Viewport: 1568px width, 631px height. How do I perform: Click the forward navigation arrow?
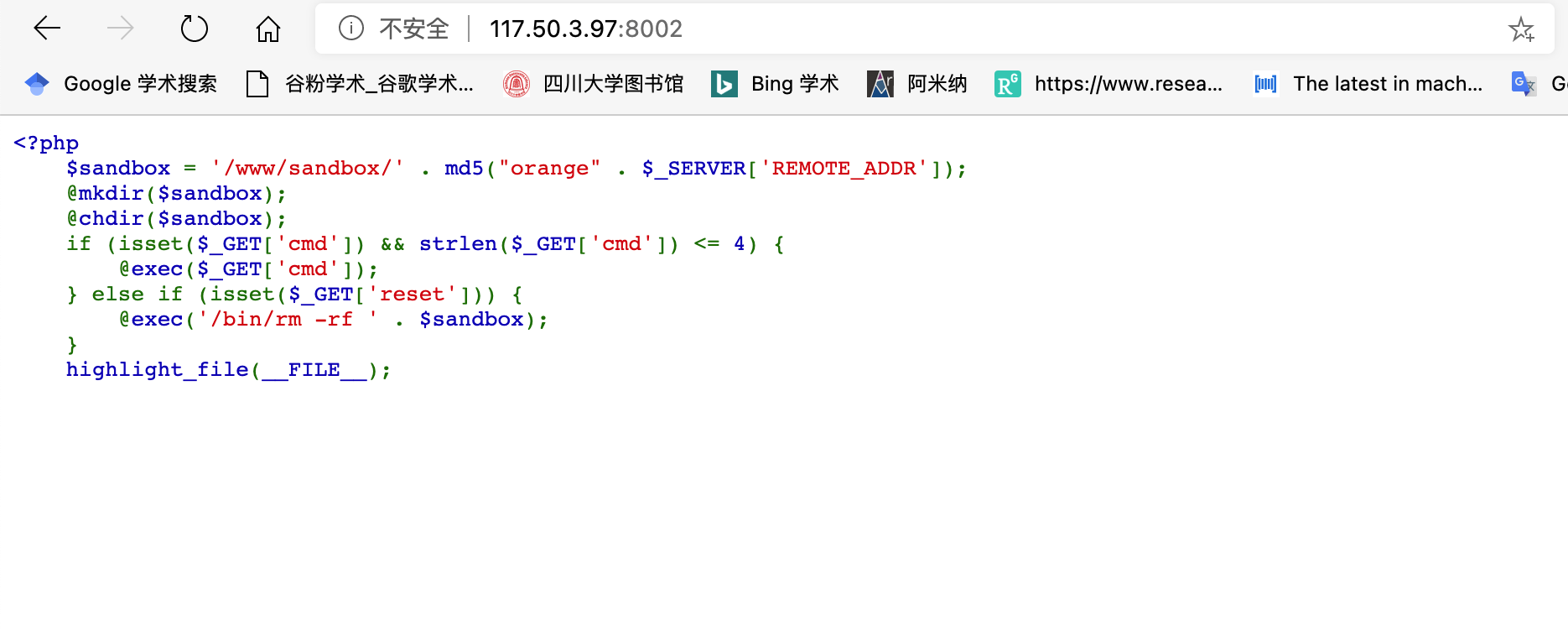tap(121, 29)
